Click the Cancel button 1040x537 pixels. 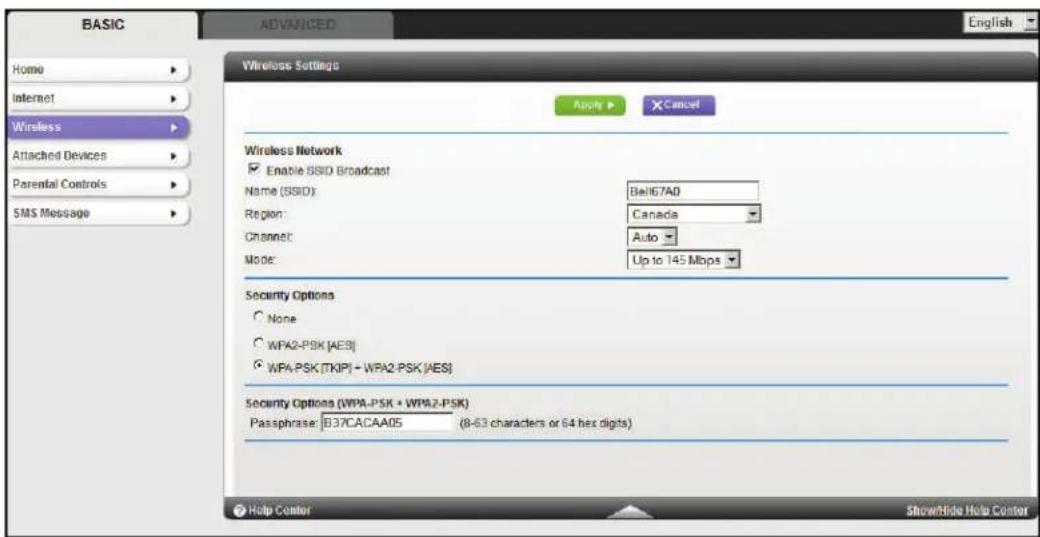tap(679, 105)
